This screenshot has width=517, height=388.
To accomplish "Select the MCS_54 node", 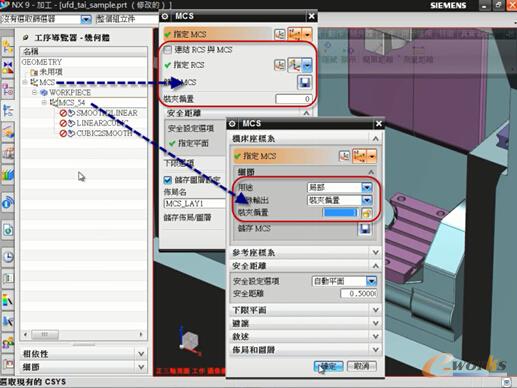I will tap(72, 102).
